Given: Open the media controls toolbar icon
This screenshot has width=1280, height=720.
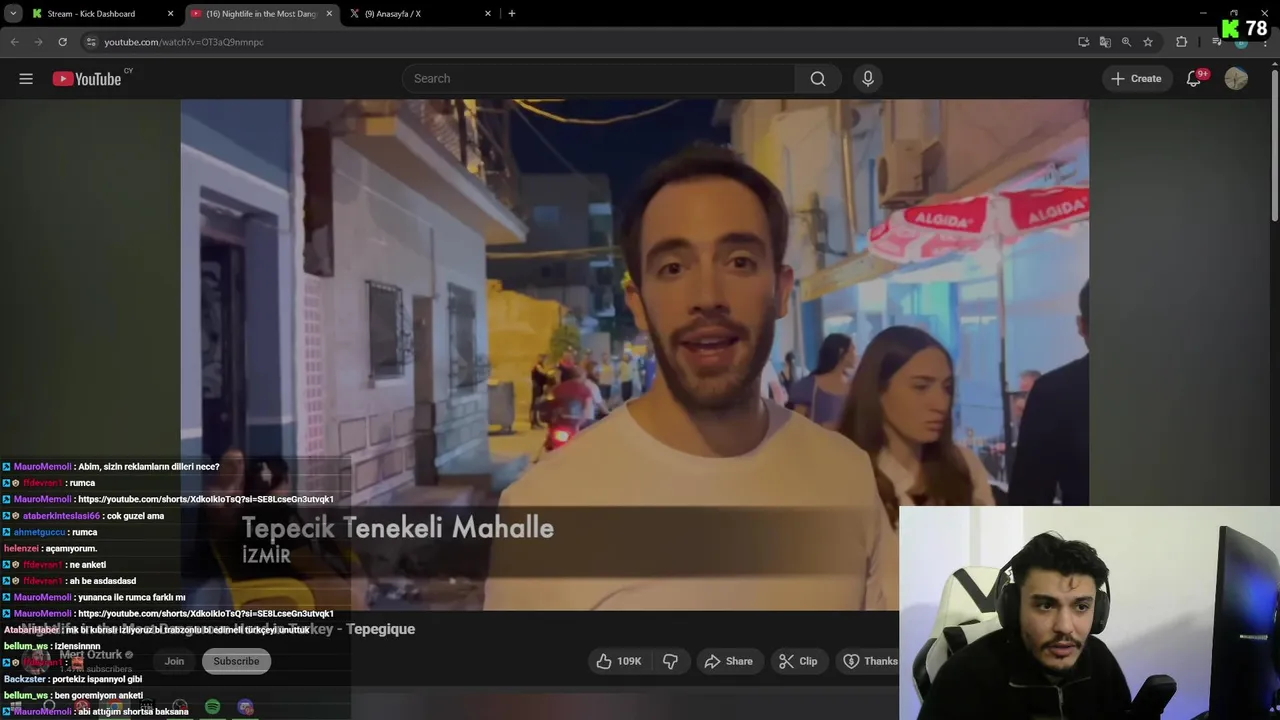Looking at the screenshot, I should coord(1216,42).
